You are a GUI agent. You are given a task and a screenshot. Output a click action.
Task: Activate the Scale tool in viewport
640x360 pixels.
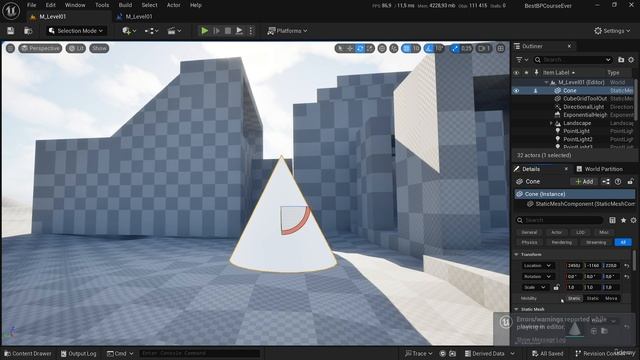[369, 48]
